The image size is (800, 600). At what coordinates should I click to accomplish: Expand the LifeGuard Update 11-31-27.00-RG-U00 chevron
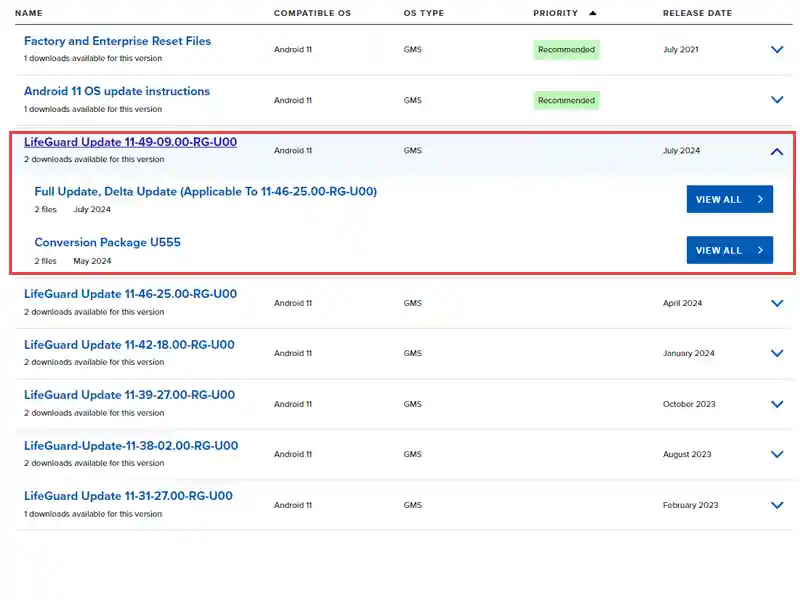tap(777, 505)
